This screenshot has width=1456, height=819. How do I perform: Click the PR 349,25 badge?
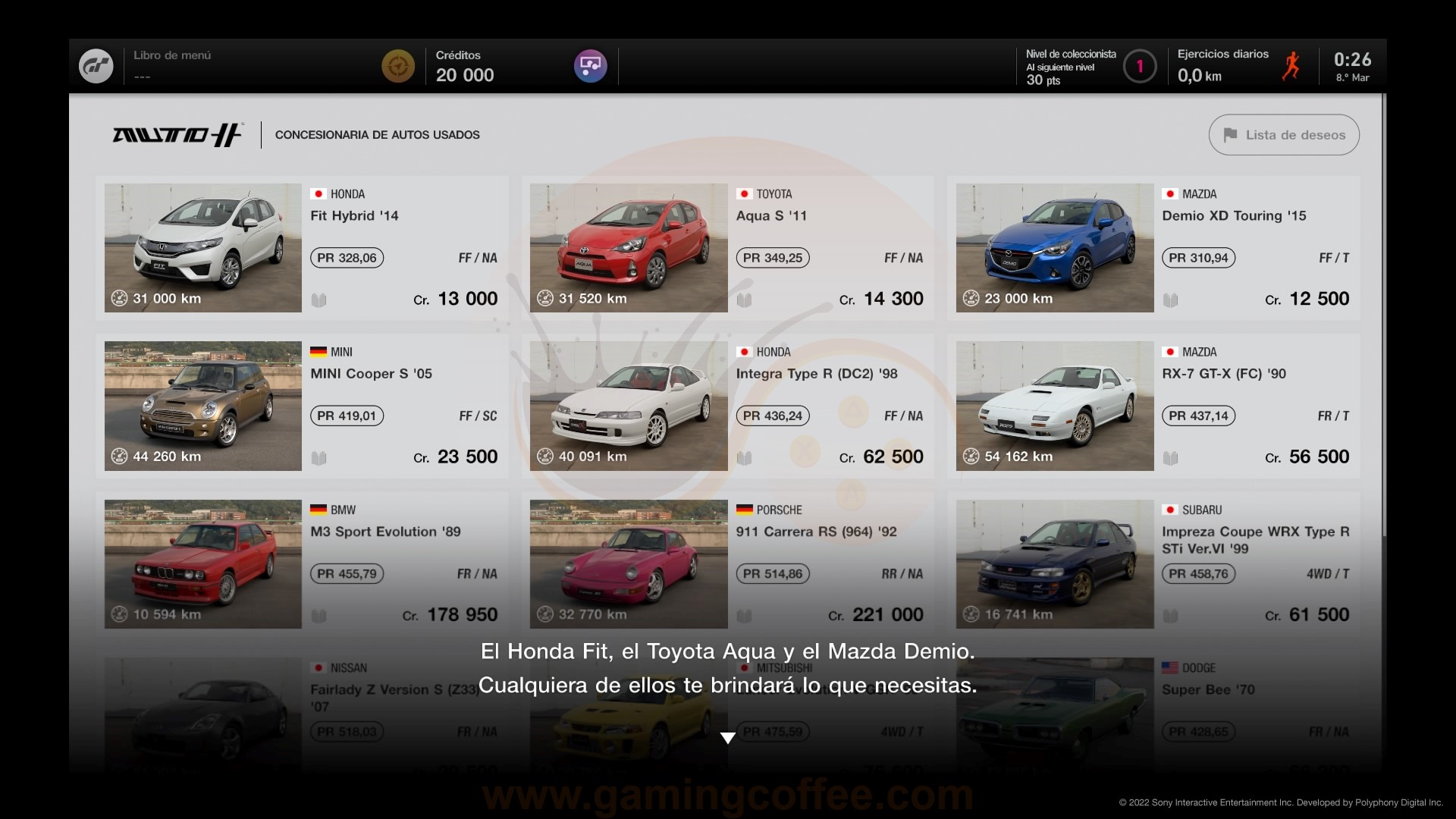tap(773, 258)
